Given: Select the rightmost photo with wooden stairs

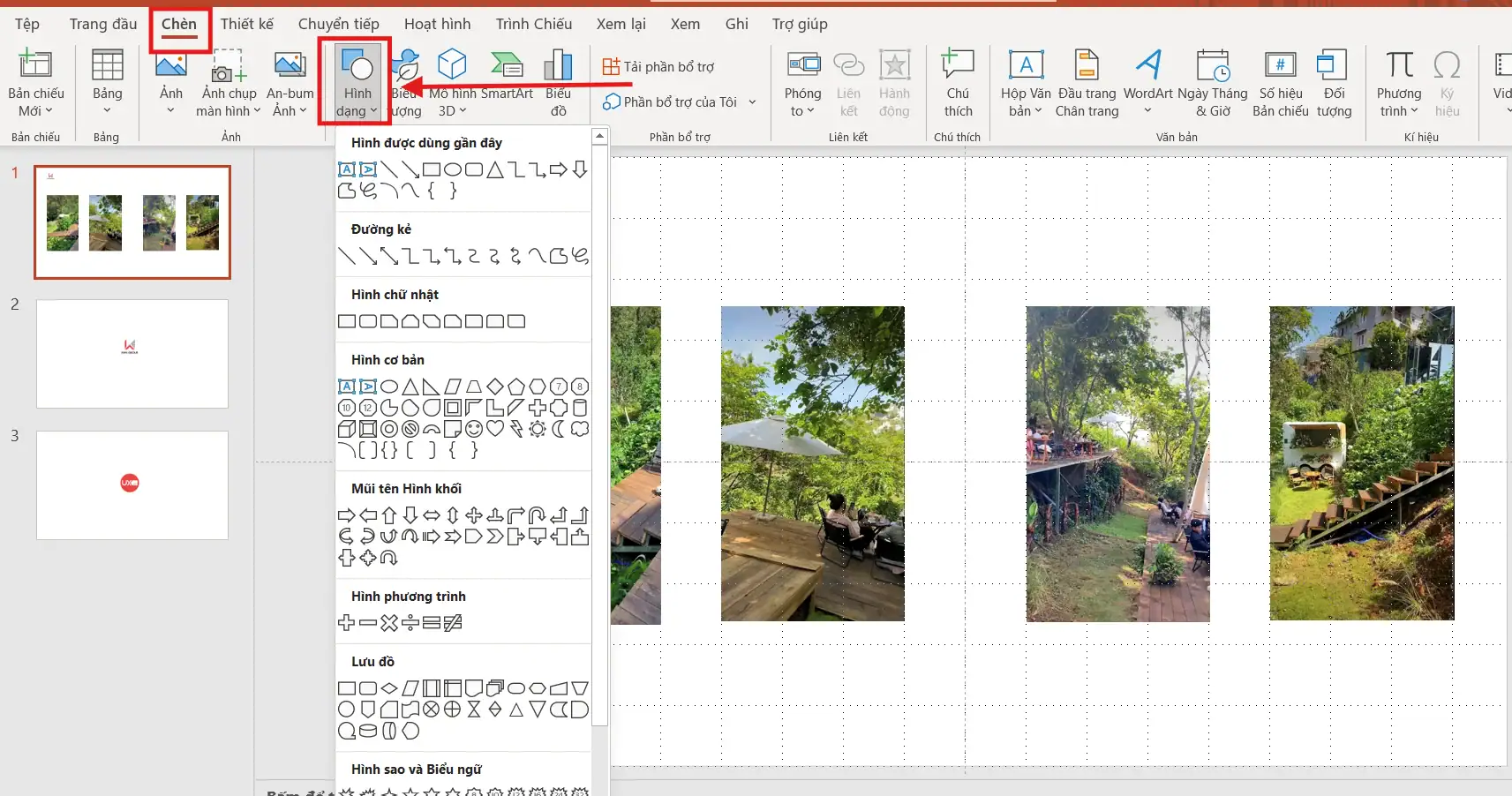Looking at the screenshot, I should click(x=1362, y=463).
